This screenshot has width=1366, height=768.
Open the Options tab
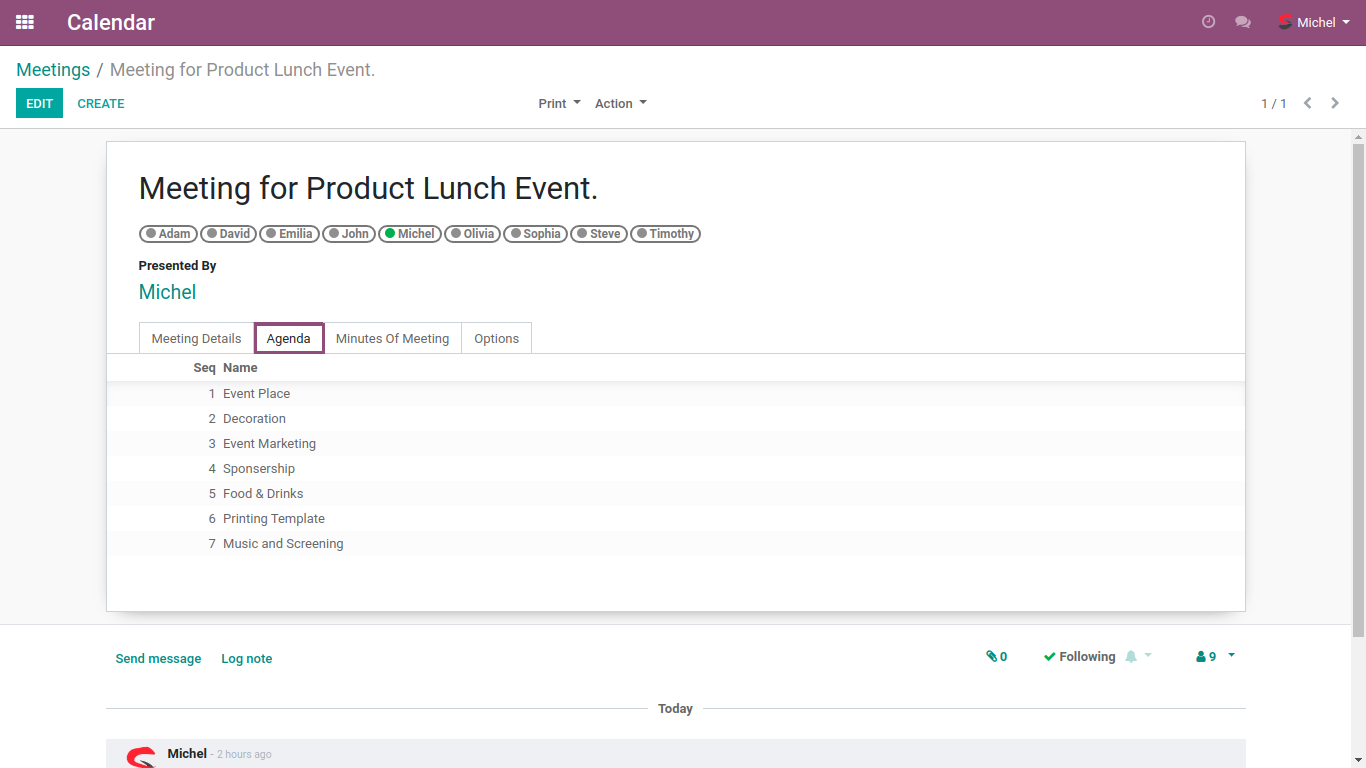pos(496,338)
